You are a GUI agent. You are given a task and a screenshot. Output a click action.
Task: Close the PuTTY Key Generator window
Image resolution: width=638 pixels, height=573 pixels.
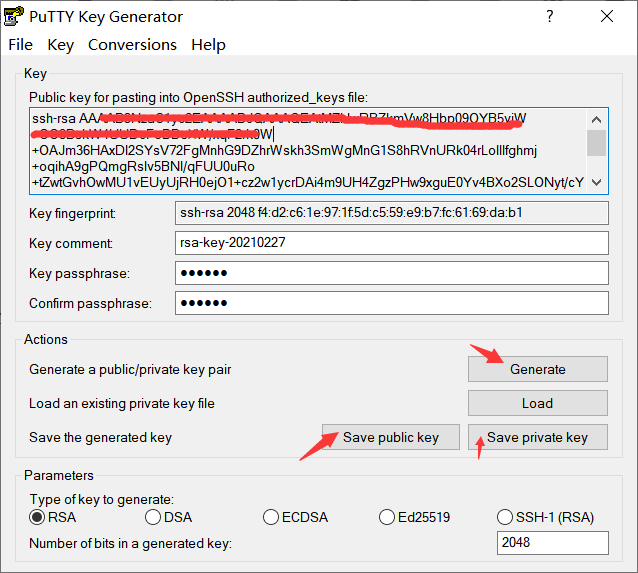click(607, 16)
